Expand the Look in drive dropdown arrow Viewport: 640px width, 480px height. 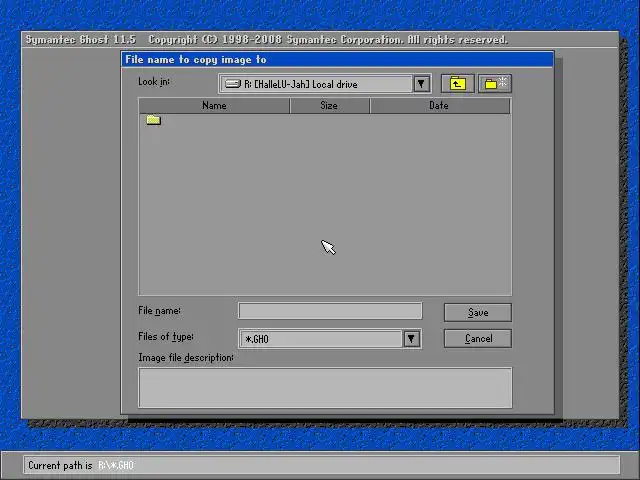421,84
